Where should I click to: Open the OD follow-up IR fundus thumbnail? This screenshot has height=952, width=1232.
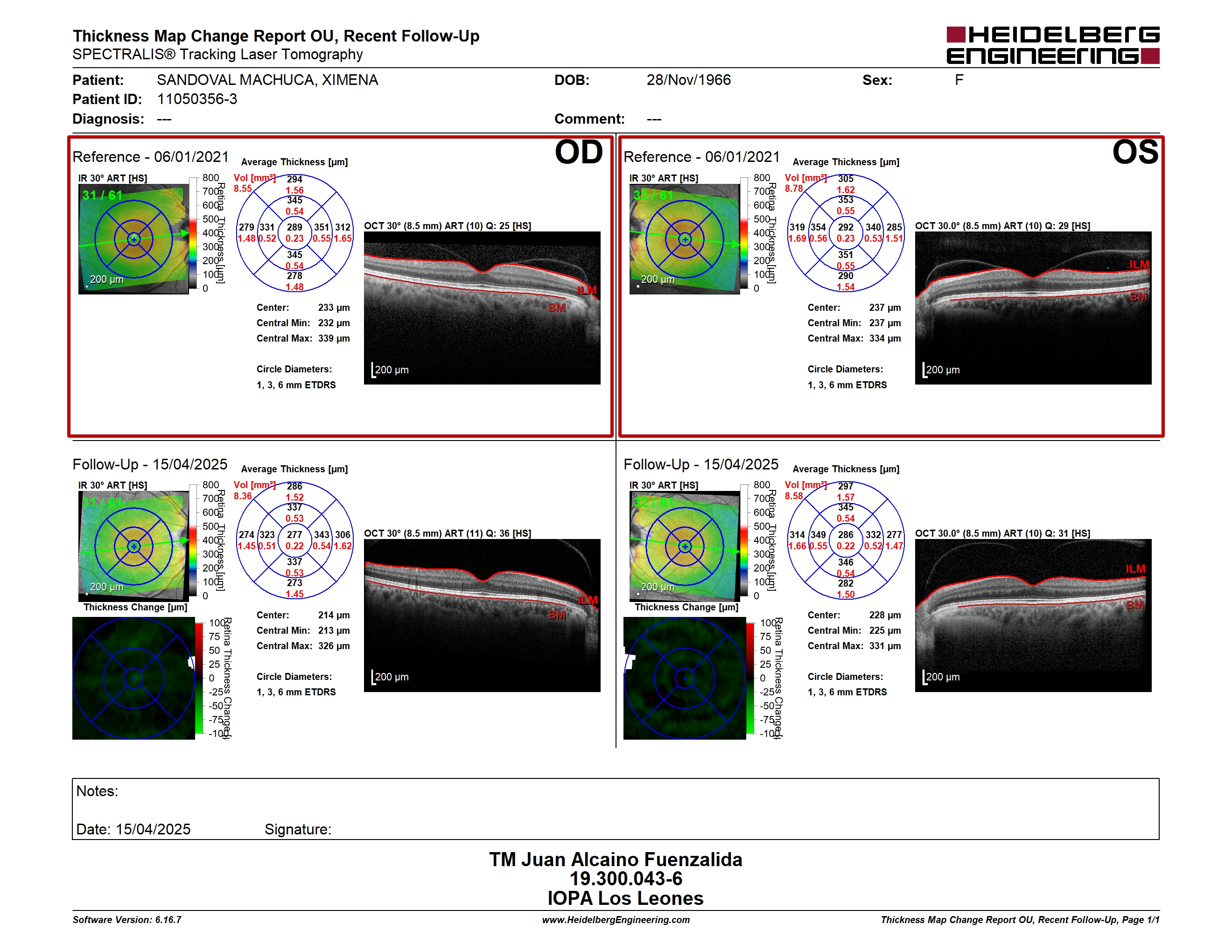(133, 546)
